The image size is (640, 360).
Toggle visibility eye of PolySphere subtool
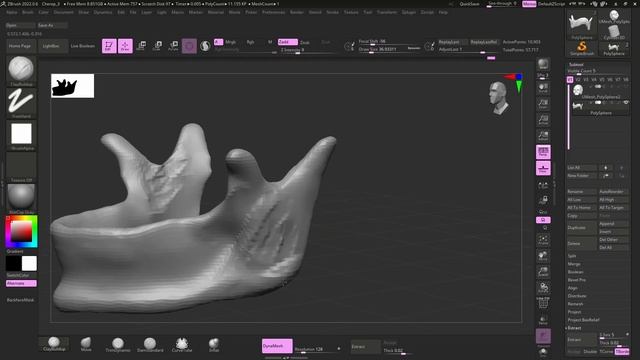626,102
